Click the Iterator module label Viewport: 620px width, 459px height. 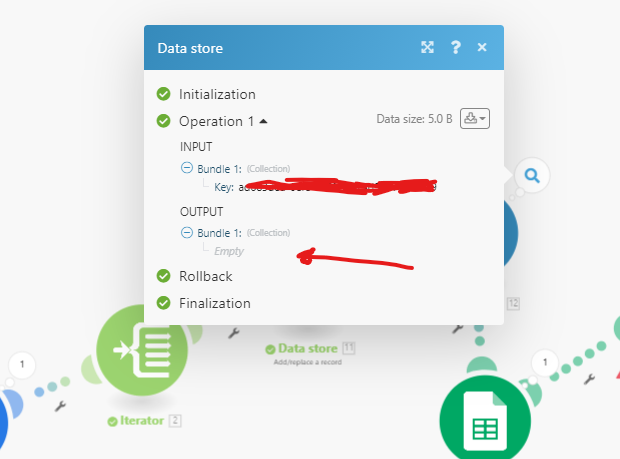coord(142,421)
